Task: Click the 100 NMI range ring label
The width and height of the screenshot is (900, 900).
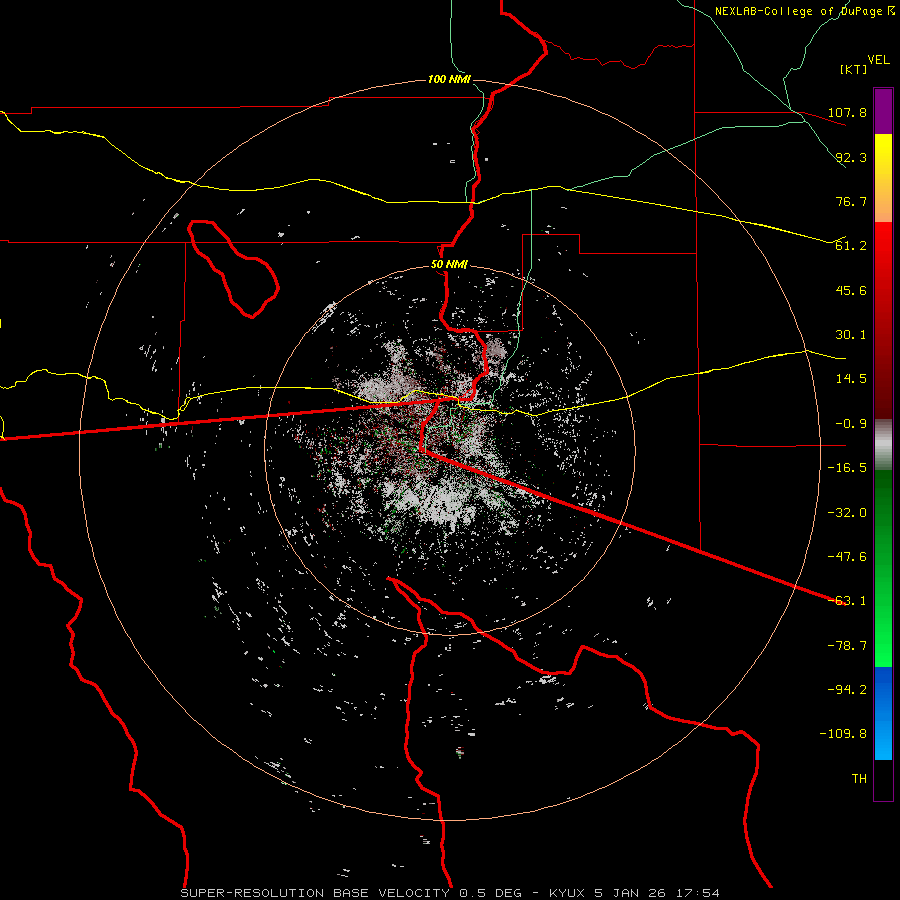Action: click(x=449, y=79)
